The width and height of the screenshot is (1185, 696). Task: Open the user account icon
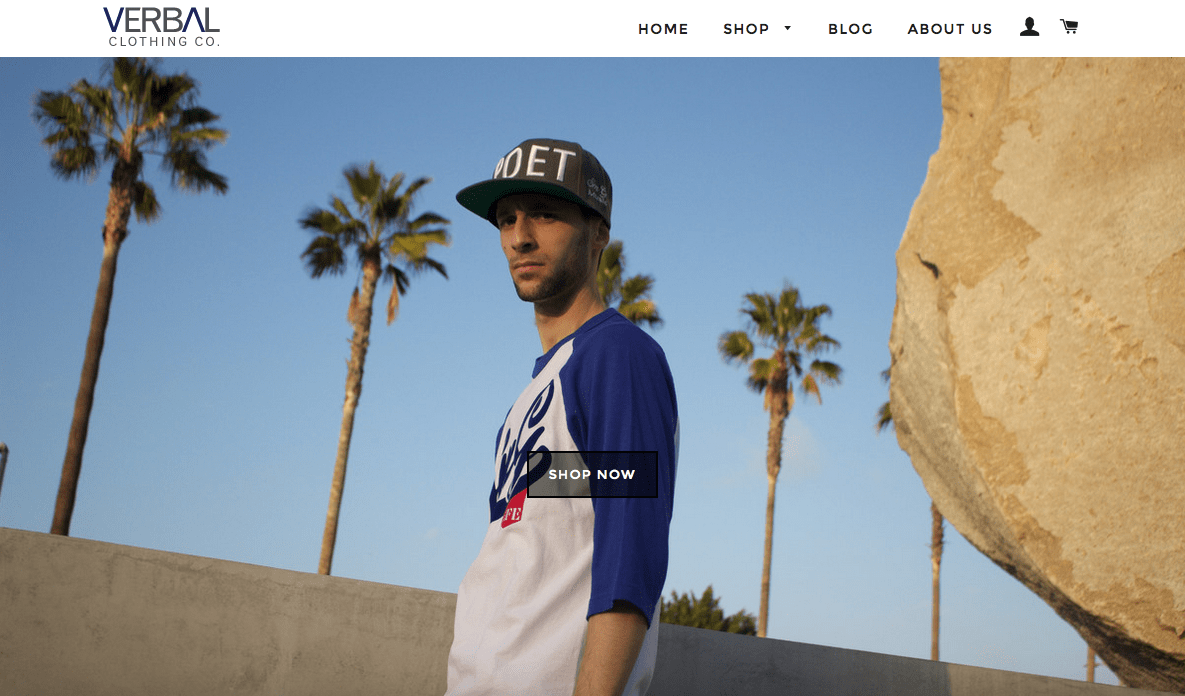point(1029,27)
